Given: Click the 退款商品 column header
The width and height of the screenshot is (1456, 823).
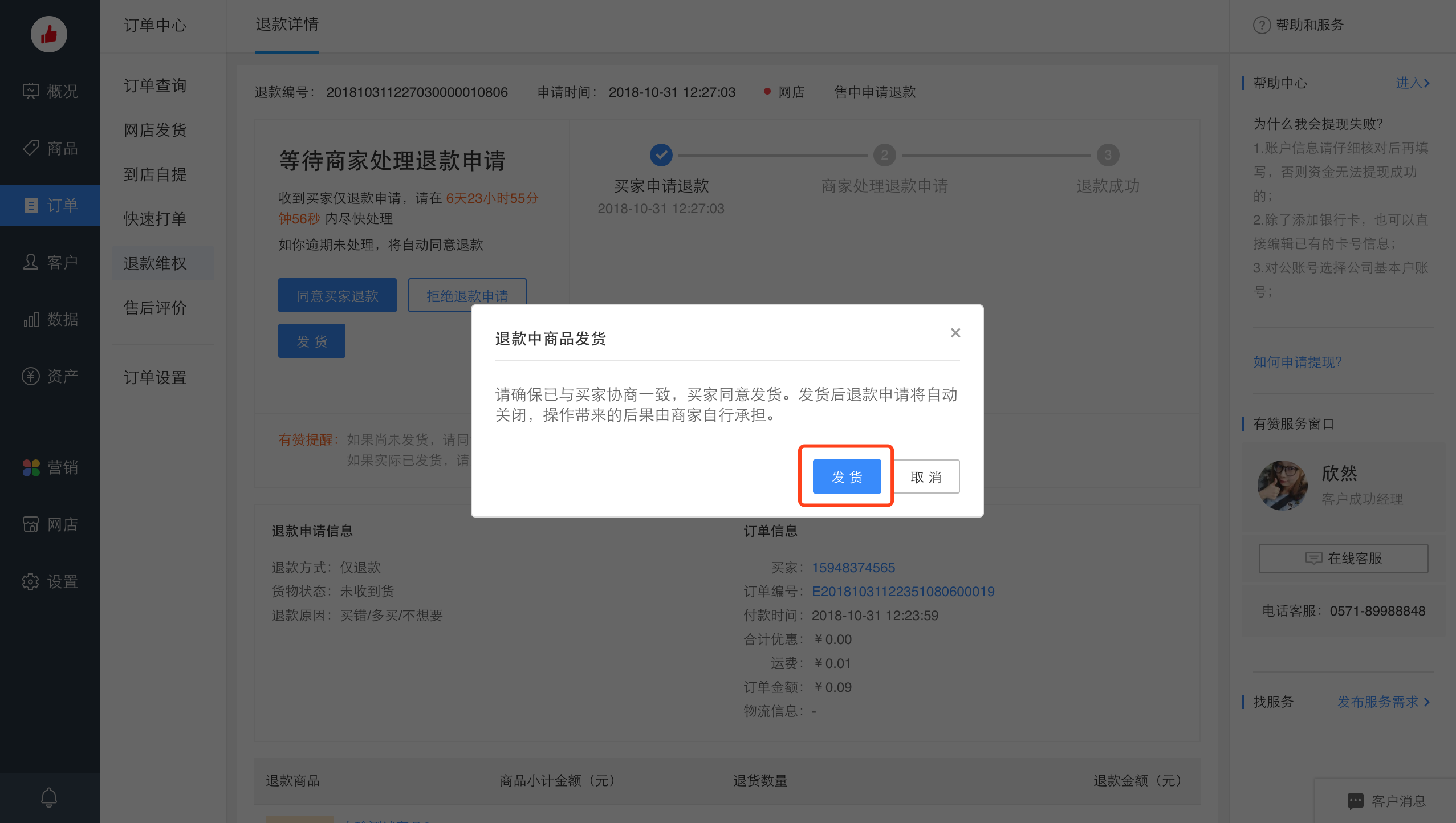Looking at the screenshot, I should [x=293, y=781].
